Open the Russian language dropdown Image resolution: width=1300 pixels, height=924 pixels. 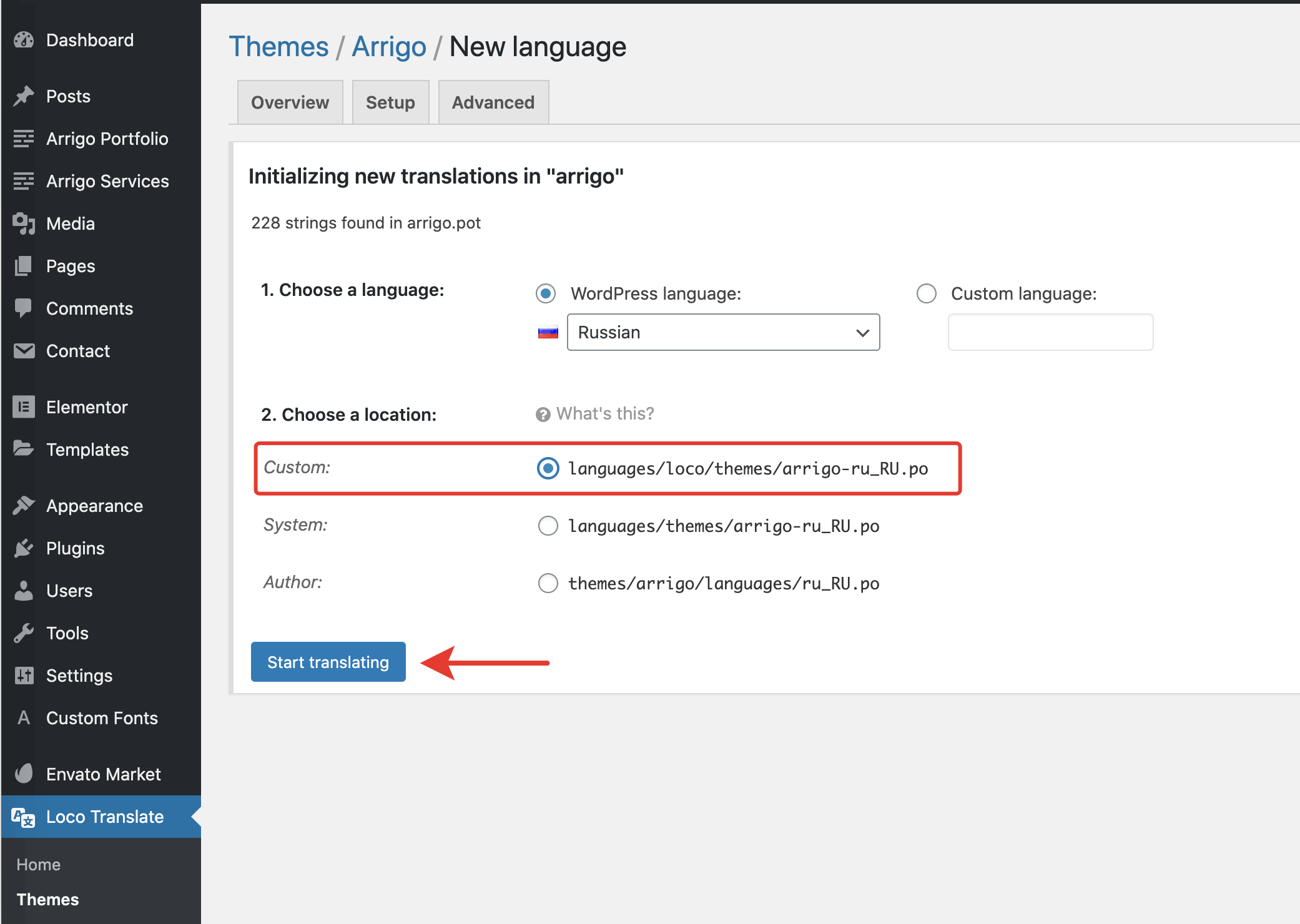[x=723, y=332]
